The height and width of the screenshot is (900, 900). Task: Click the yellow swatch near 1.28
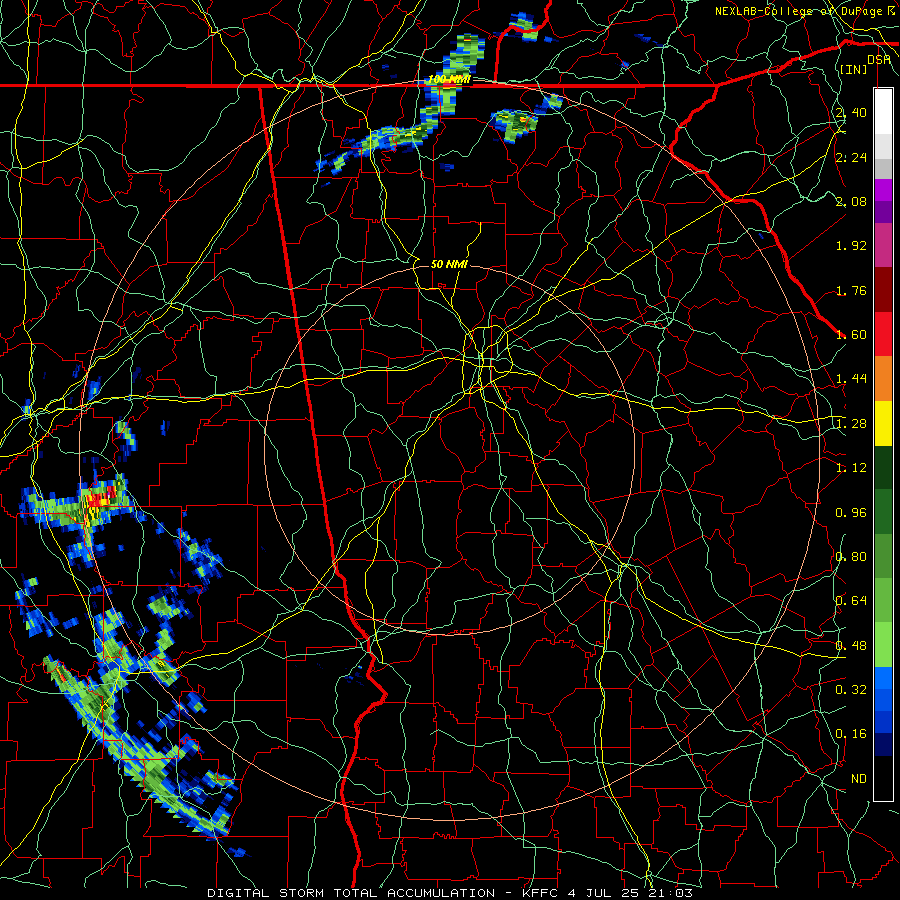pyautogui.click(x=883, y=423)
